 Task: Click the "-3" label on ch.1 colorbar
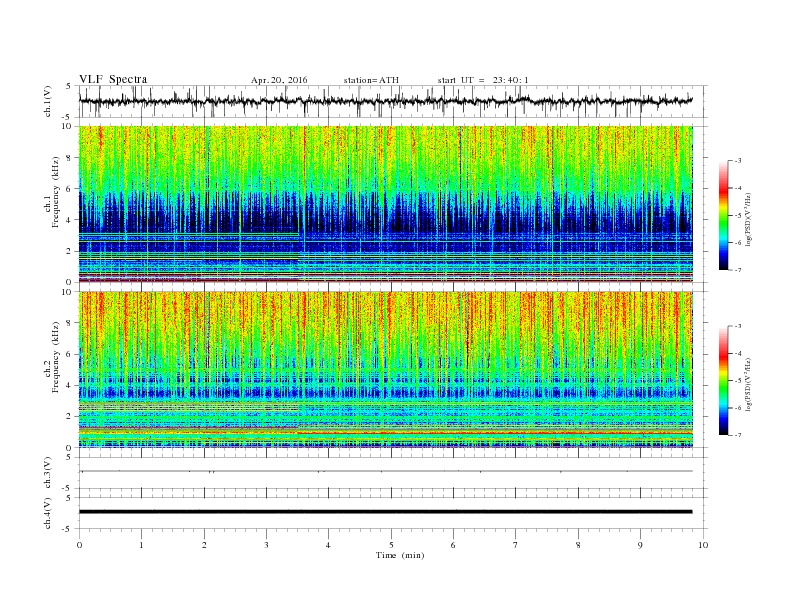click(737, 161)
